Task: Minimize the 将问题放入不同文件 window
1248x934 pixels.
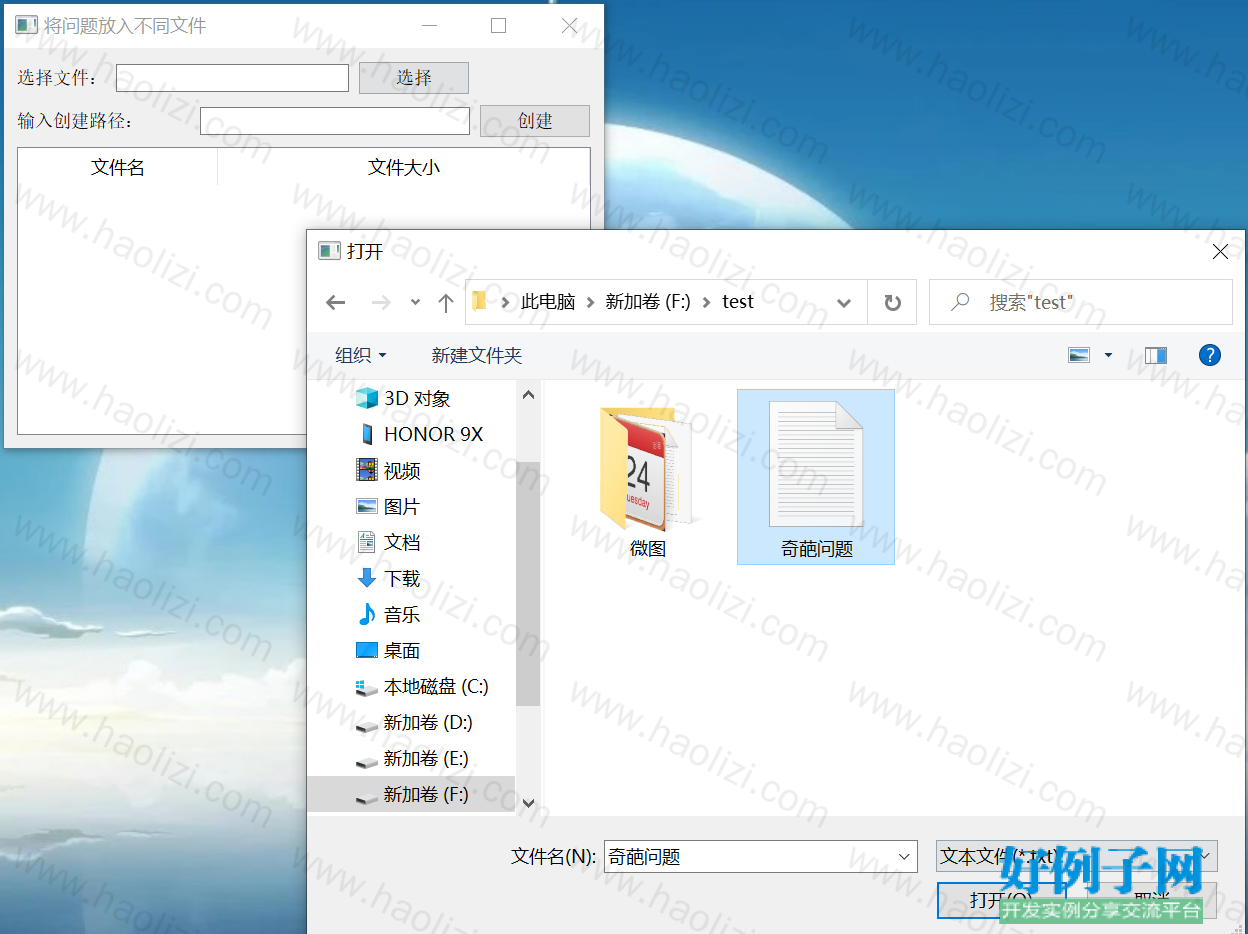Action: click(x=429, y=26)
